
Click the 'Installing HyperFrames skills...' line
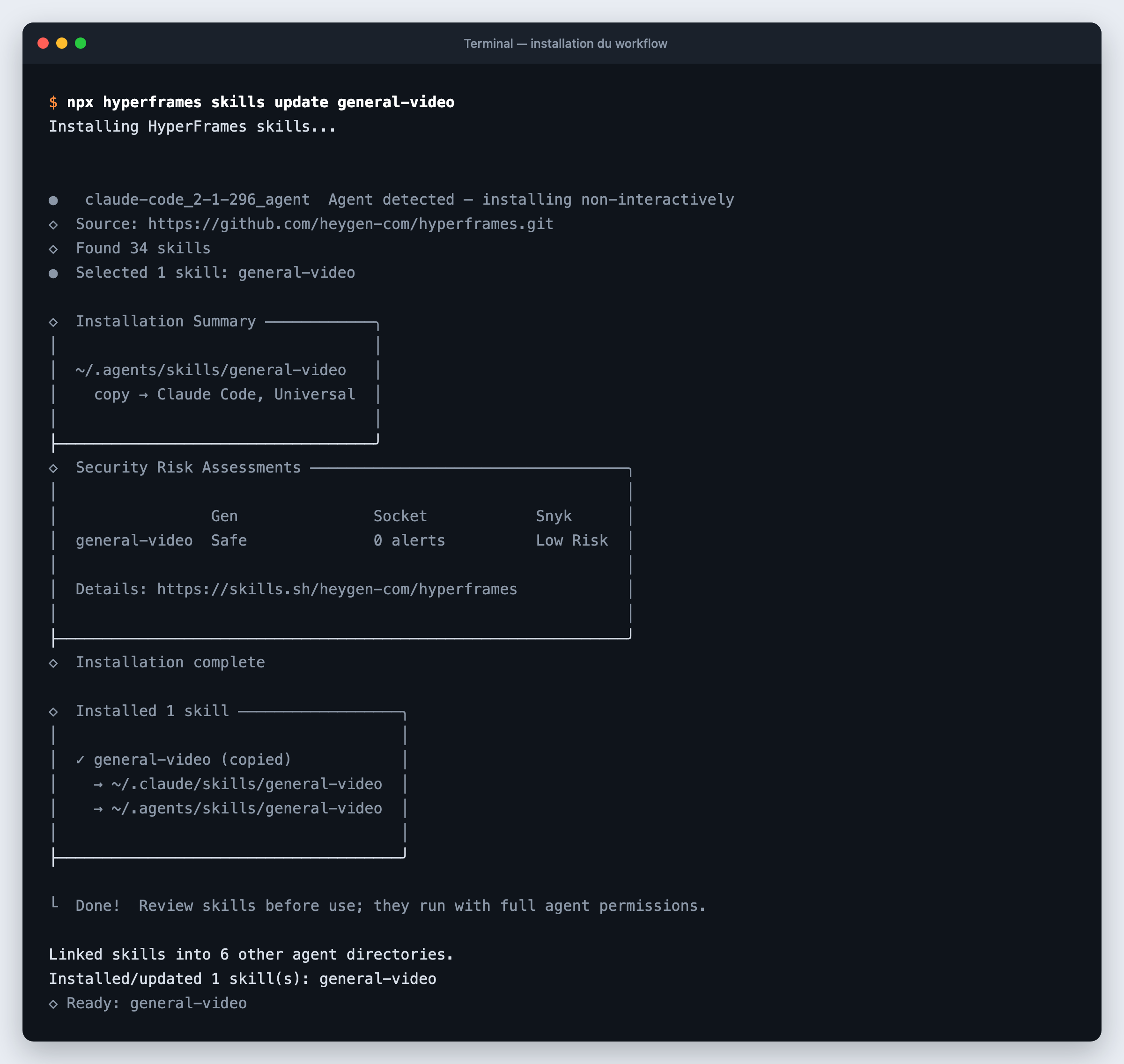pos(193,126)
